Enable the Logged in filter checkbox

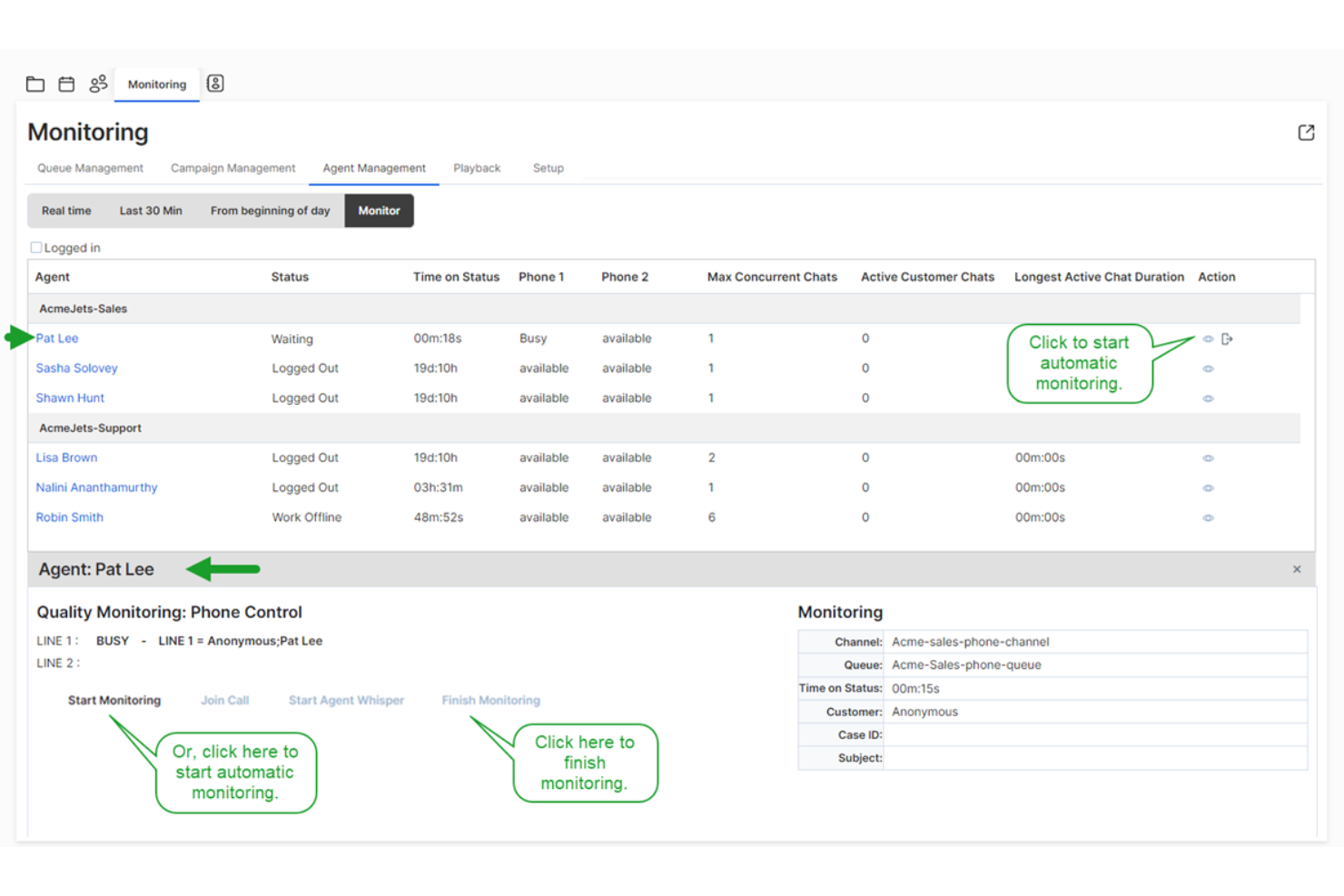(35, 246)
